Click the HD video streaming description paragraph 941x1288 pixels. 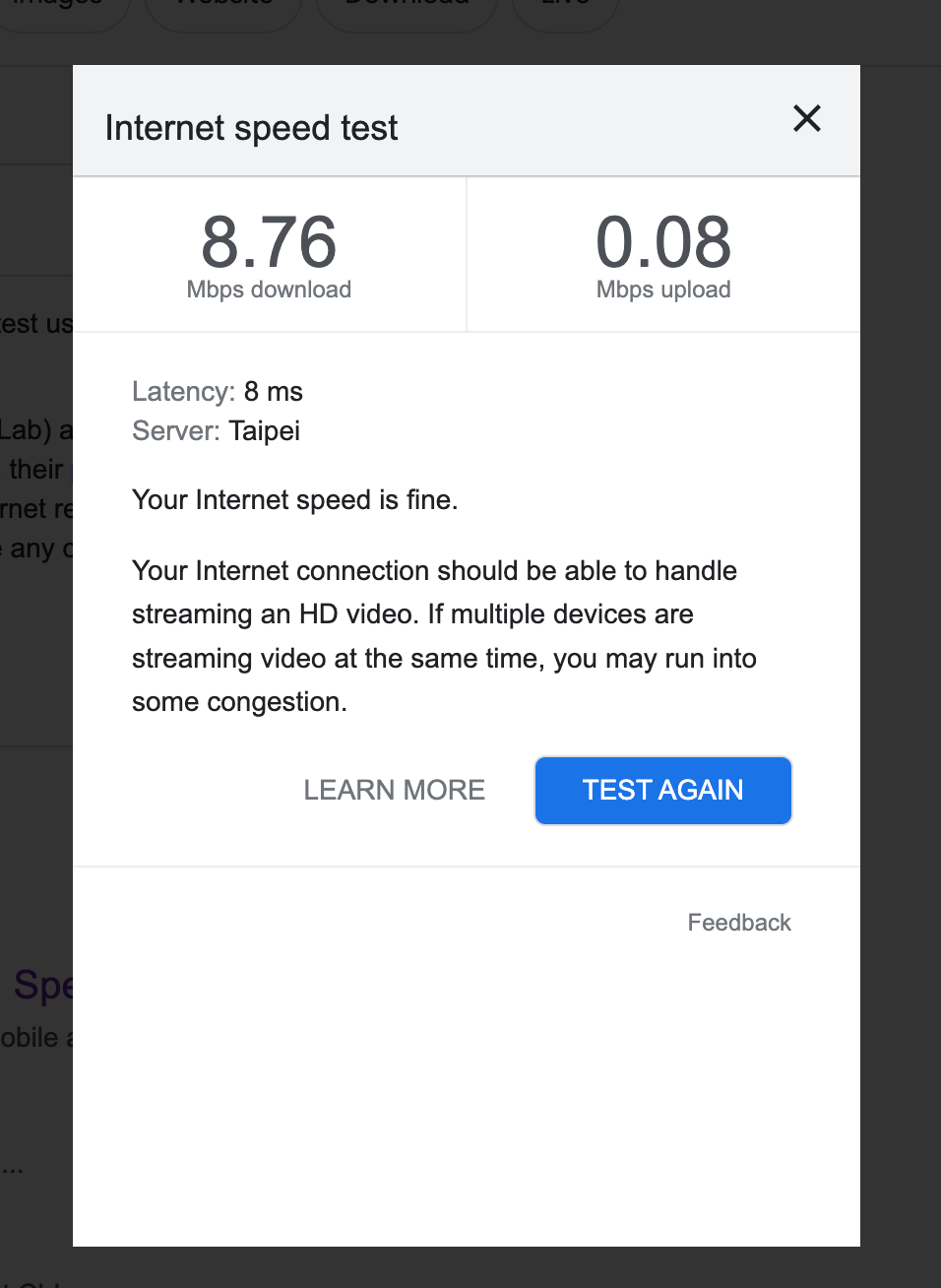click(x=442, y=635)
